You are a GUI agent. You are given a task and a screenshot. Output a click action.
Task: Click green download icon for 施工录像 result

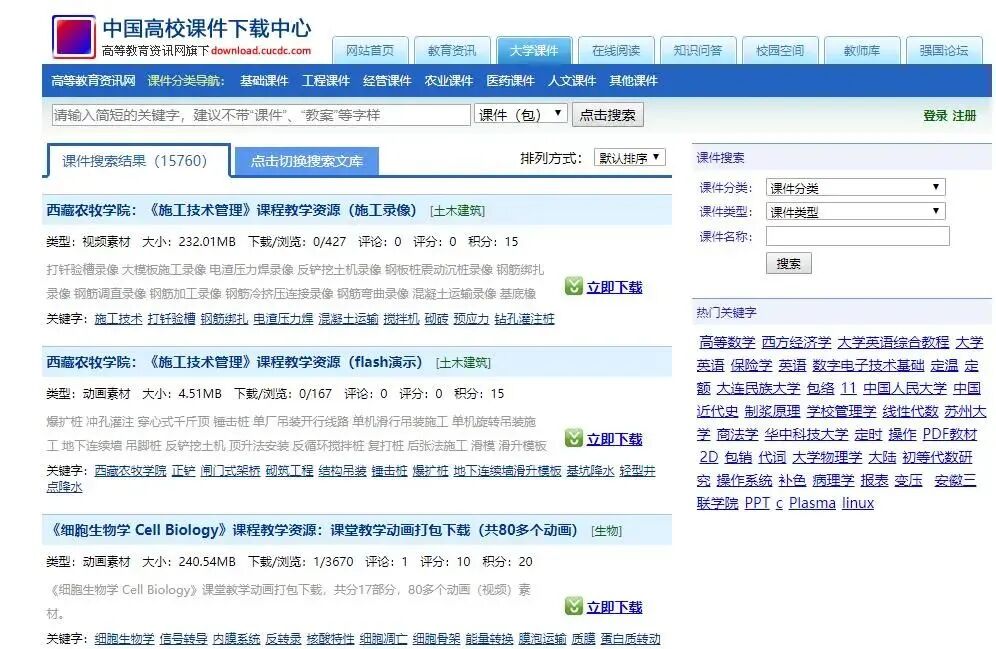tap(575, 287)
